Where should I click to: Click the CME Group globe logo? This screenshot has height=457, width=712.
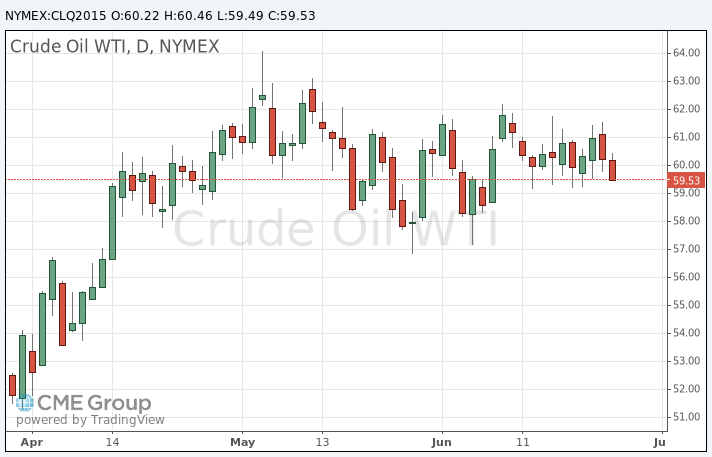22,402
